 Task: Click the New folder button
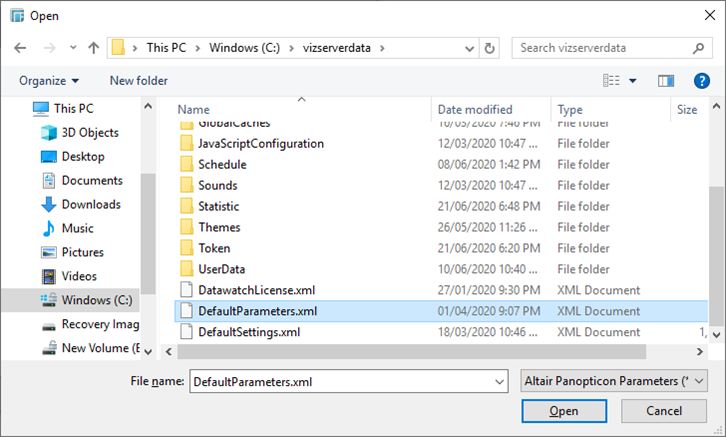coord(139,80)
